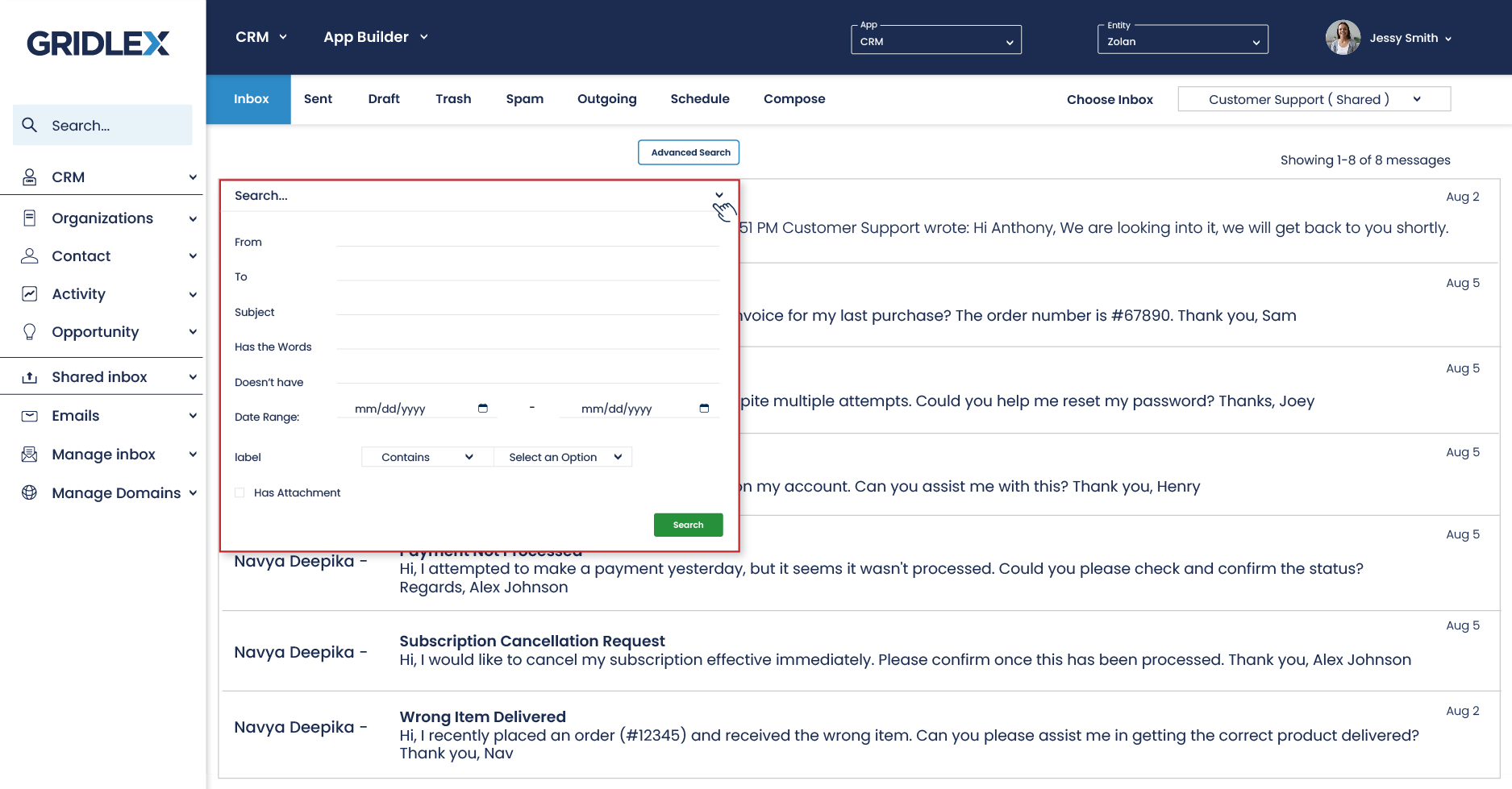Image resolution: width=1512 pixels, height=789 pixels.
Task: Click the Opportunity lightbulb icon
Action: tap(30, 331)
